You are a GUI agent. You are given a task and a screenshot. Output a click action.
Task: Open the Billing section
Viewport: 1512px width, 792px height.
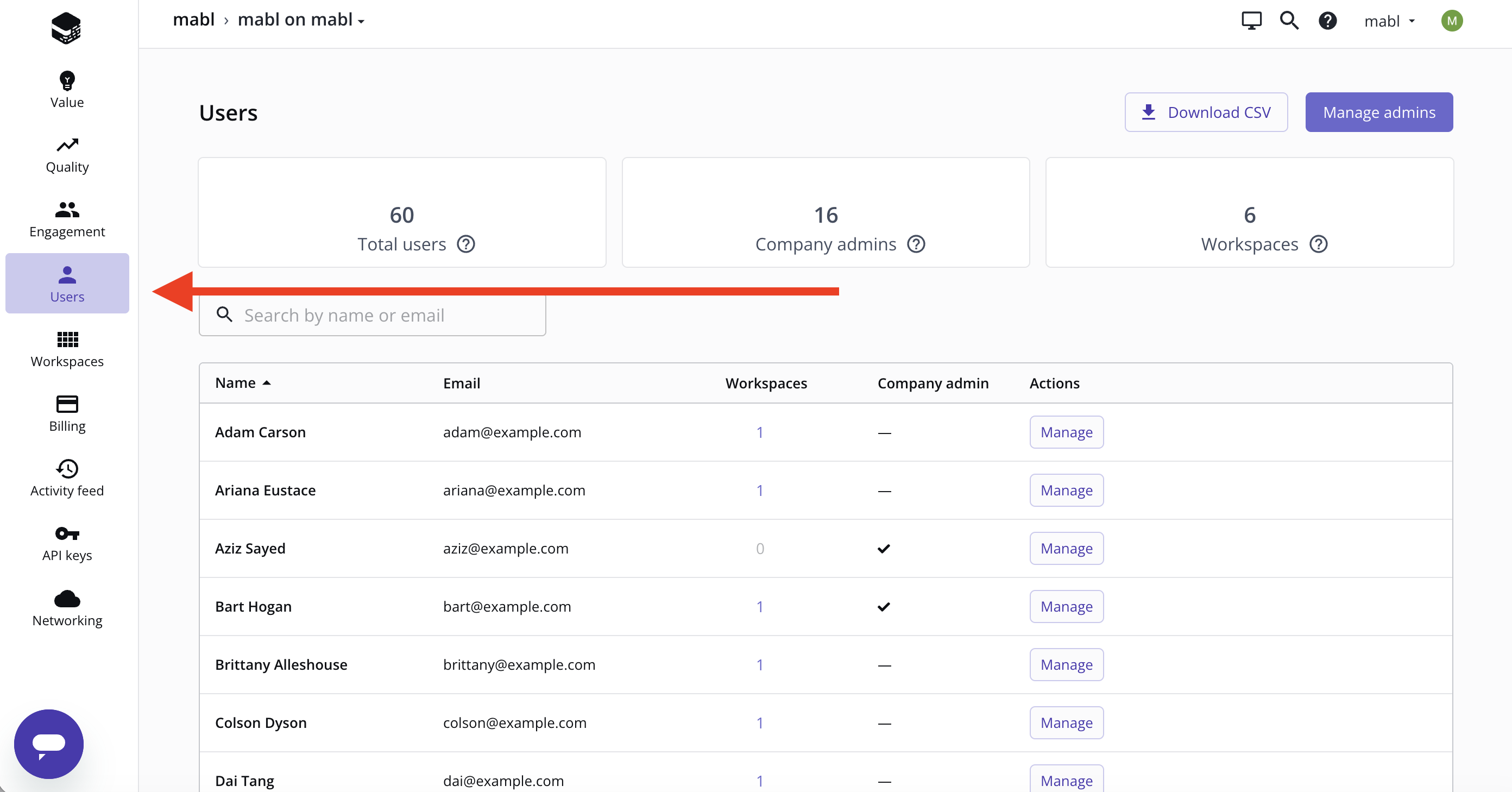coord(67,414)
